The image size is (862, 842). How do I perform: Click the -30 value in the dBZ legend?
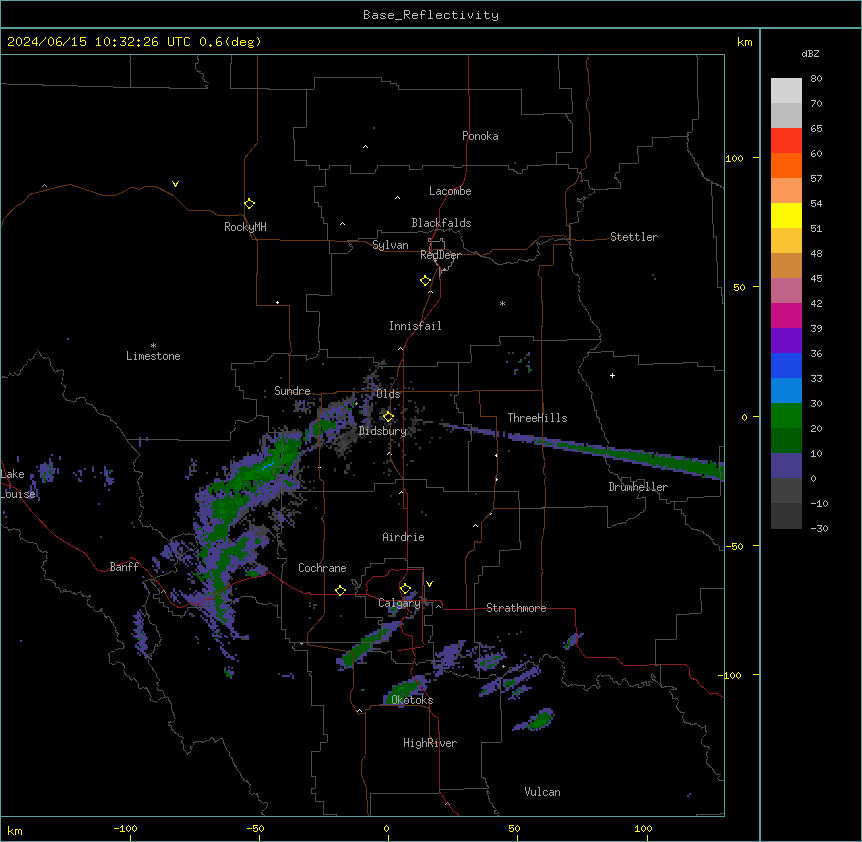click(819, 529)
